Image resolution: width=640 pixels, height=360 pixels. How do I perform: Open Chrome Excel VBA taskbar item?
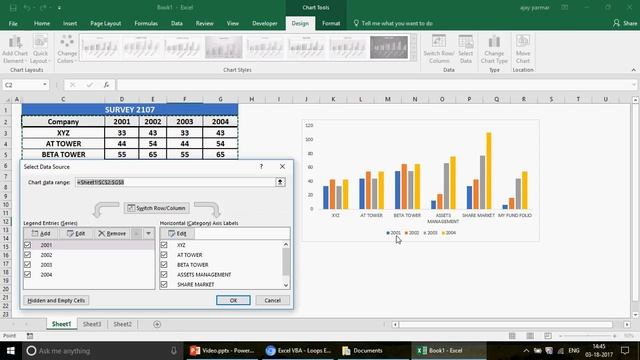(x=299, y=351)
